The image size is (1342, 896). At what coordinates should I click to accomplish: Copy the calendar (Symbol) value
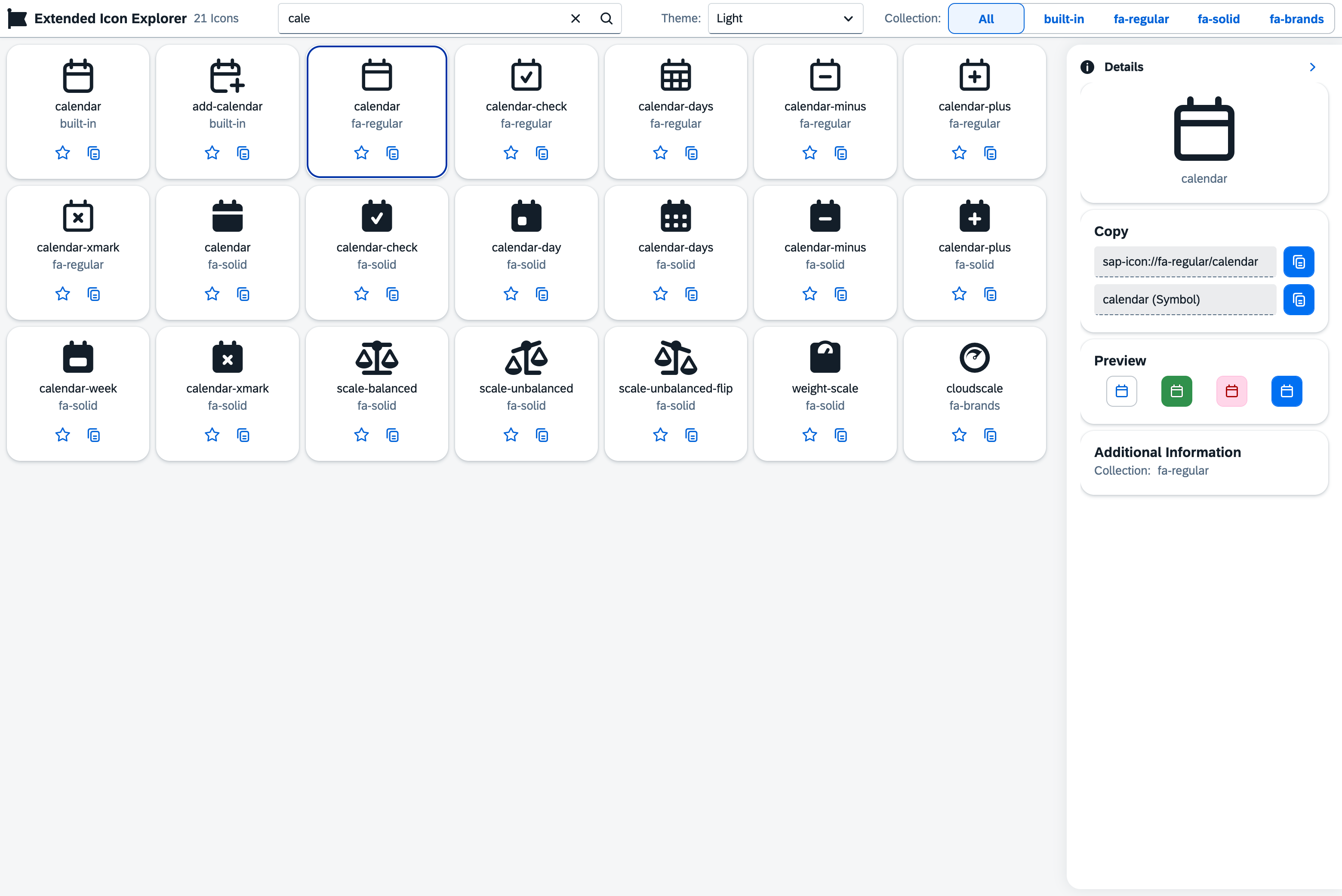[1299, 299]
